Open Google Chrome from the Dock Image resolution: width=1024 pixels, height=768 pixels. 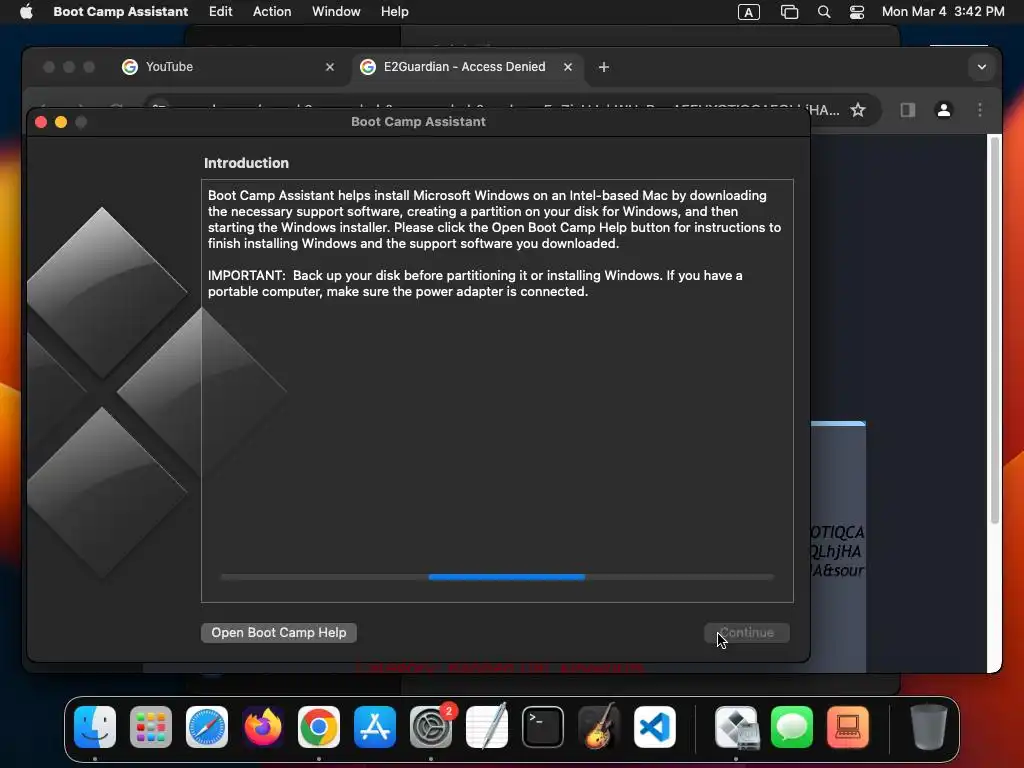point(319,727)
